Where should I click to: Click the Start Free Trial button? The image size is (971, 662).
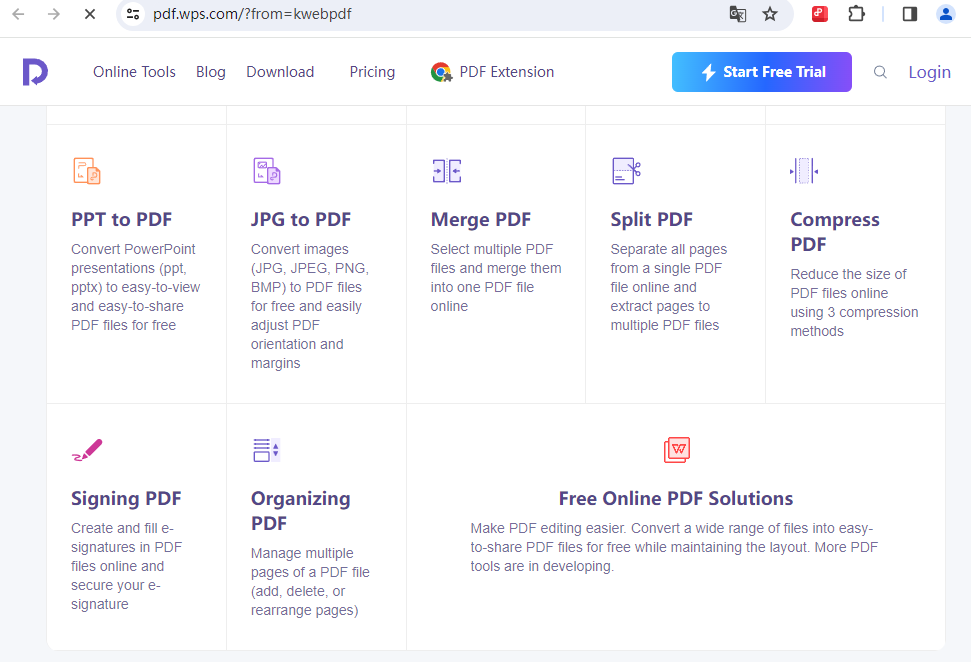[762, 72]
